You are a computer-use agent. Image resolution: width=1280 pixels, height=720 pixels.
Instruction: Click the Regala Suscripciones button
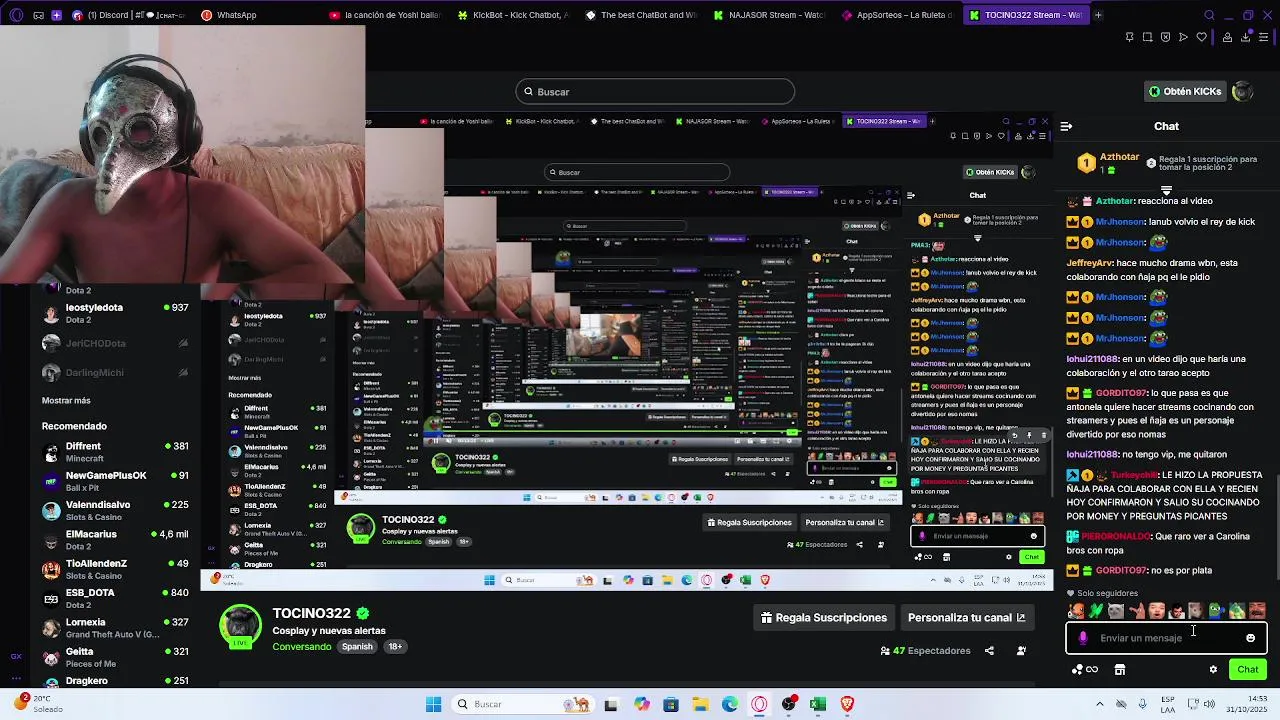pos(824,618)
